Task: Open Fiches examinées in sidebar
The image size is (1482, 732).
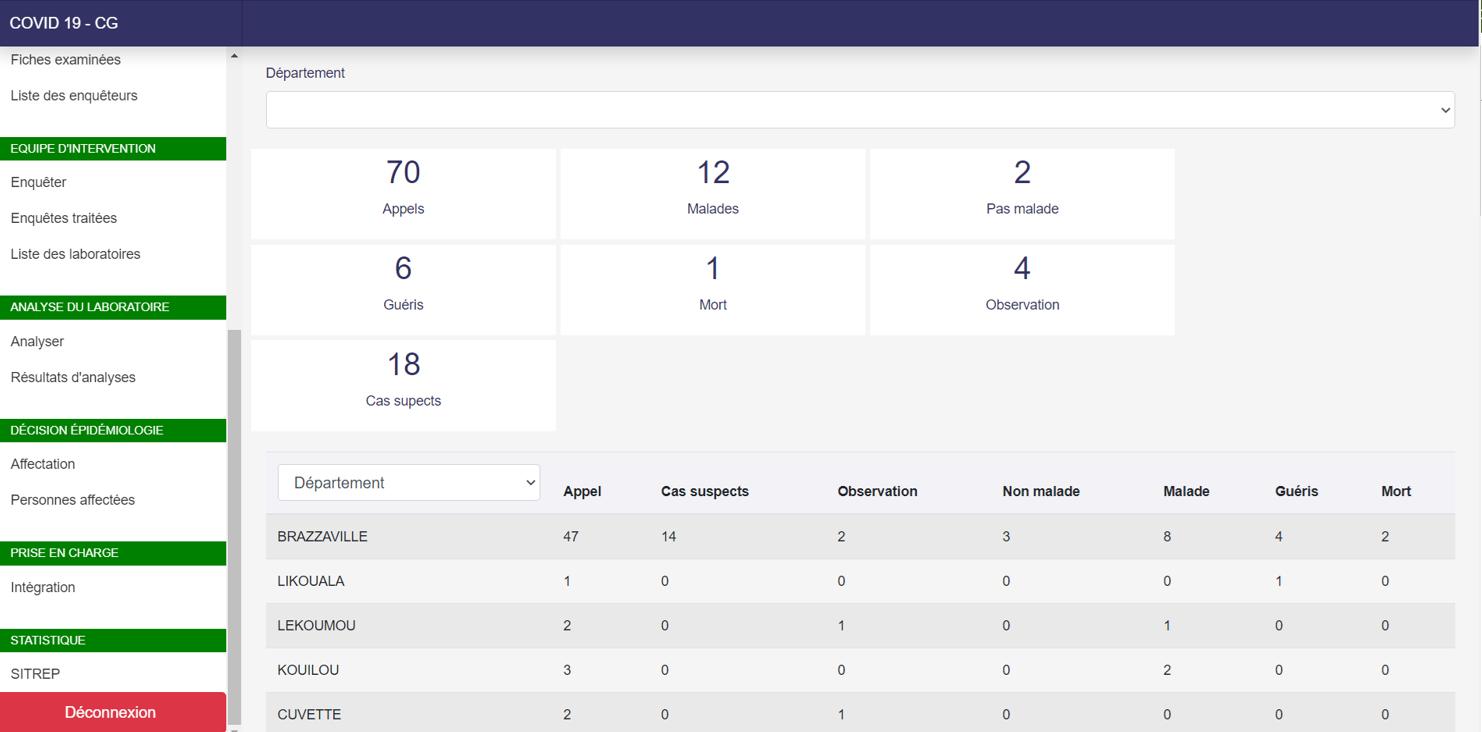Action: 65,60
